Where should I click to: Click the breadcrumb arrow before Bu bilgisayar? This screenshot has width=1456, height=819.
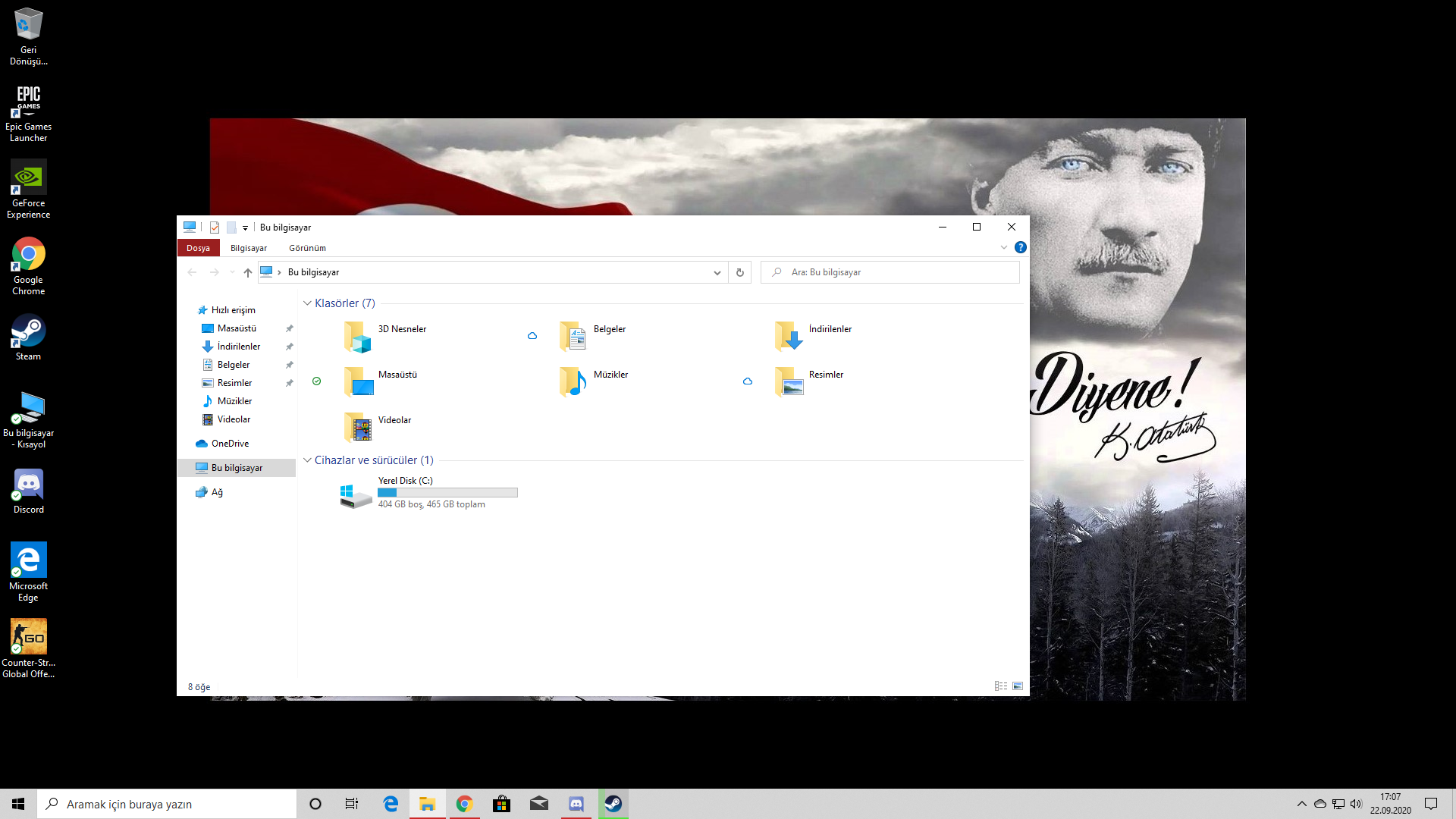click(279, 272)
